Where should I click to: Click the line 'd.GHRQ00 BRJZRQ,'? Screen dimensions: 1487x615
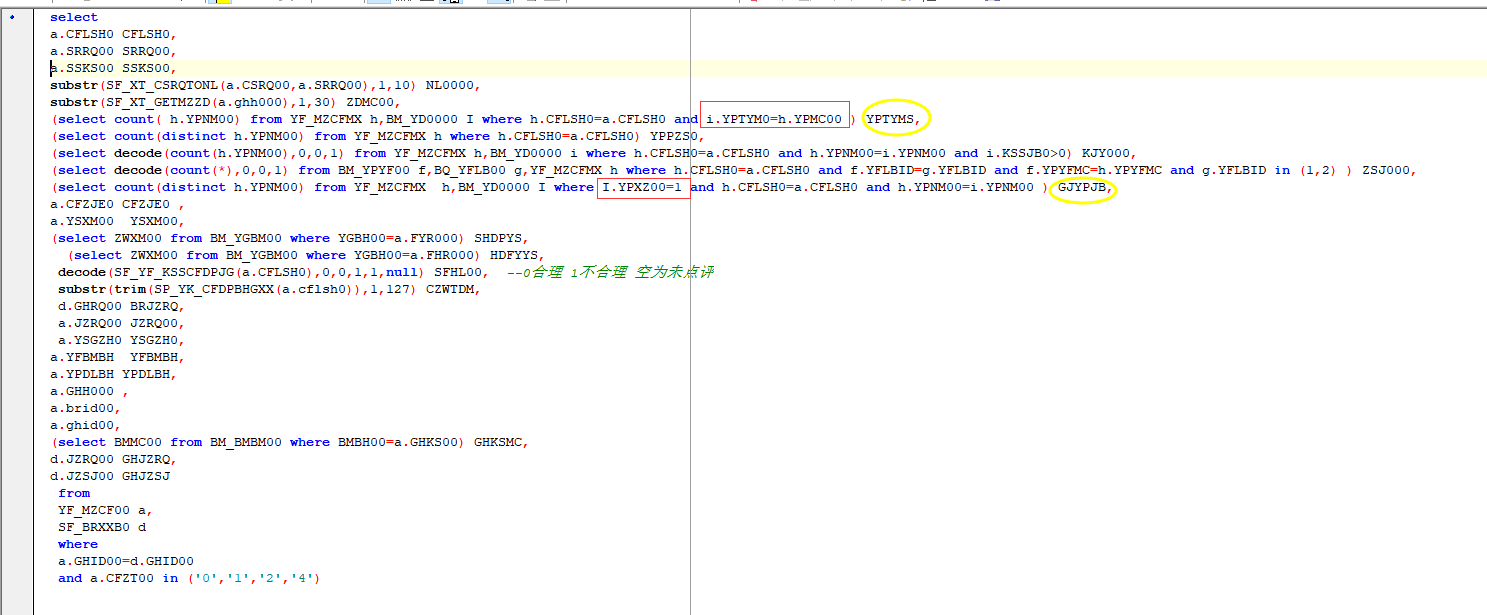coord(121,306)
